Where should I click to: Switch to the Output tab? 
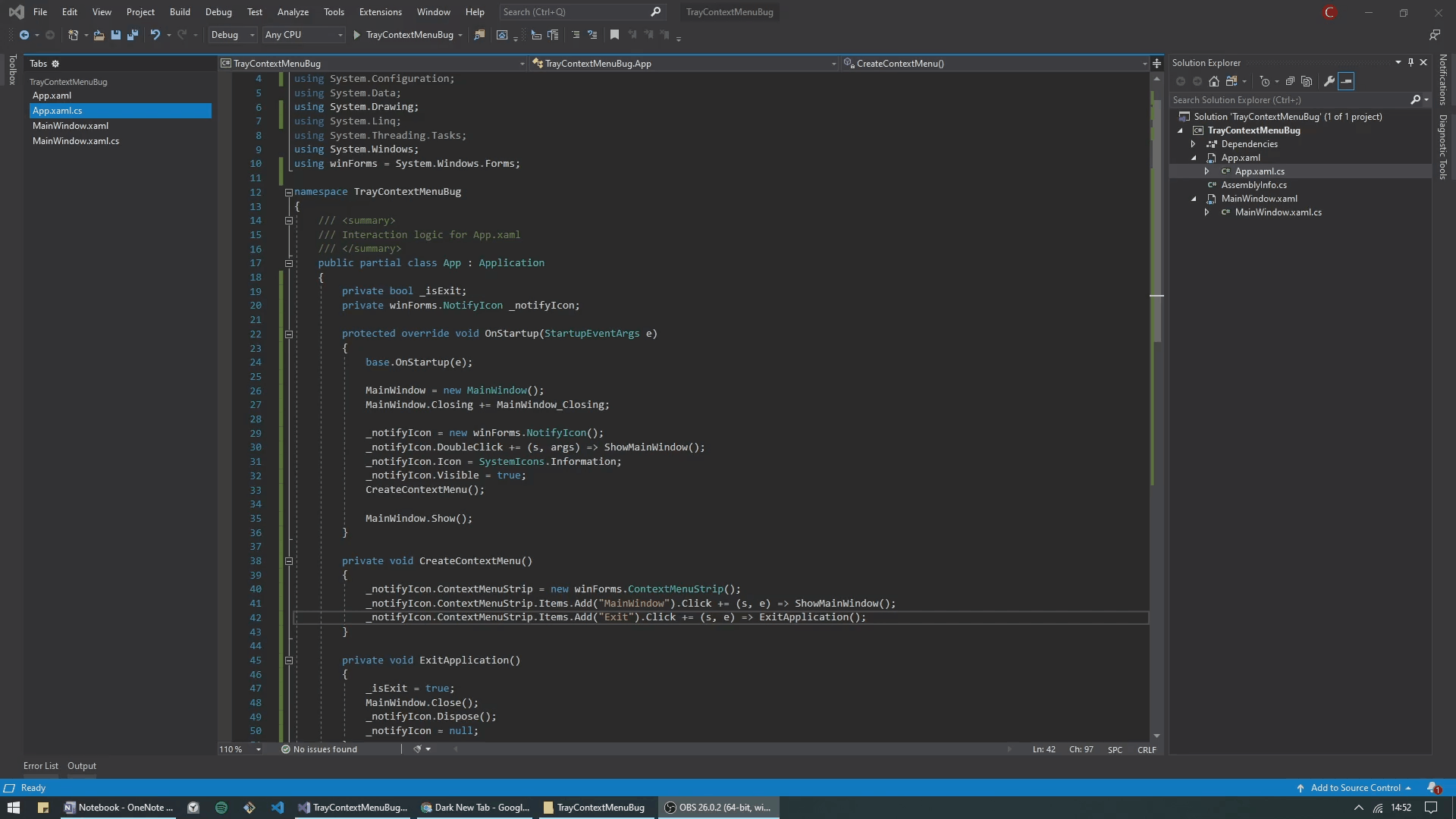tap(82, 766)
